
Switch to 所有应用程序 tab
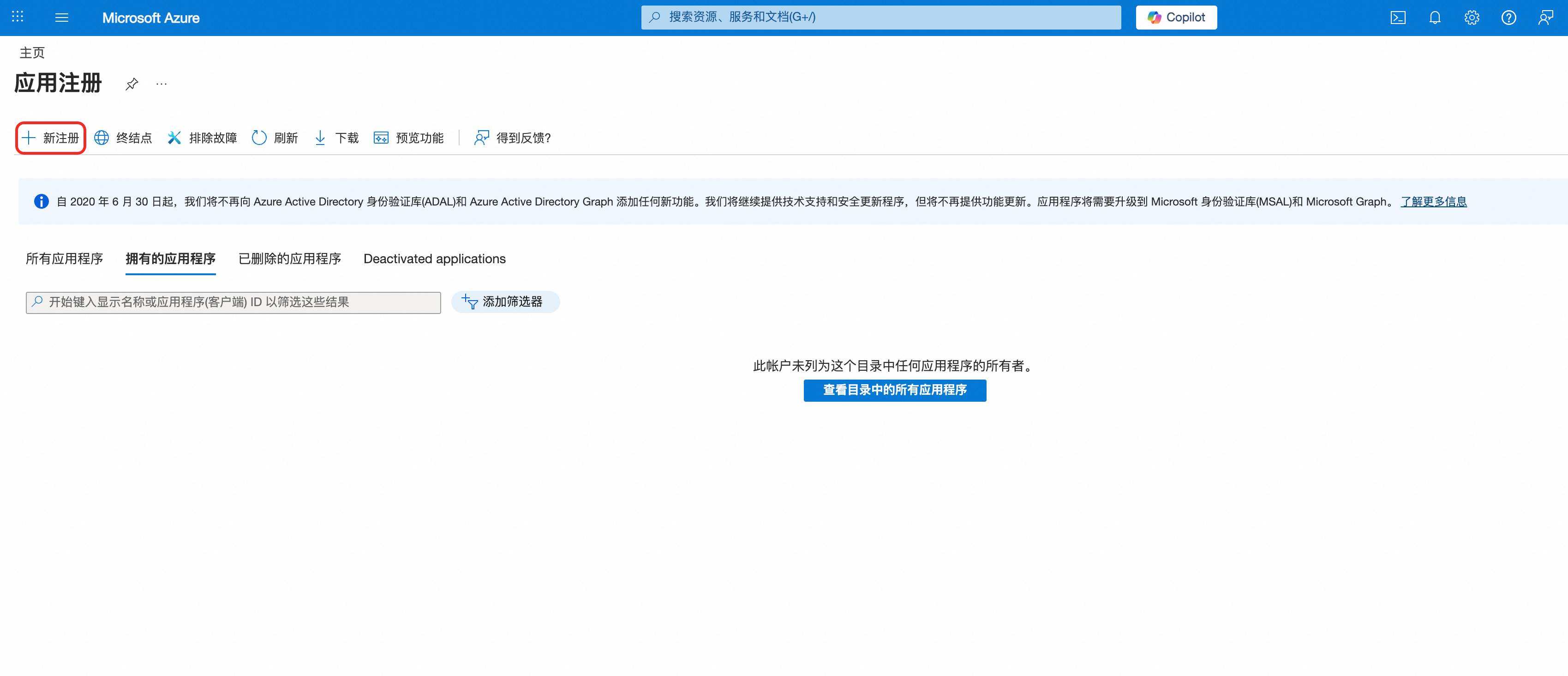click(x=65, y=259)
